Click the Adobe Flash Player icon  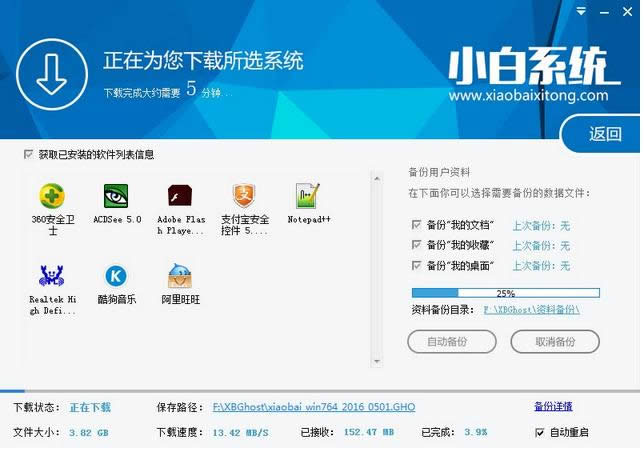pos(180,196)
